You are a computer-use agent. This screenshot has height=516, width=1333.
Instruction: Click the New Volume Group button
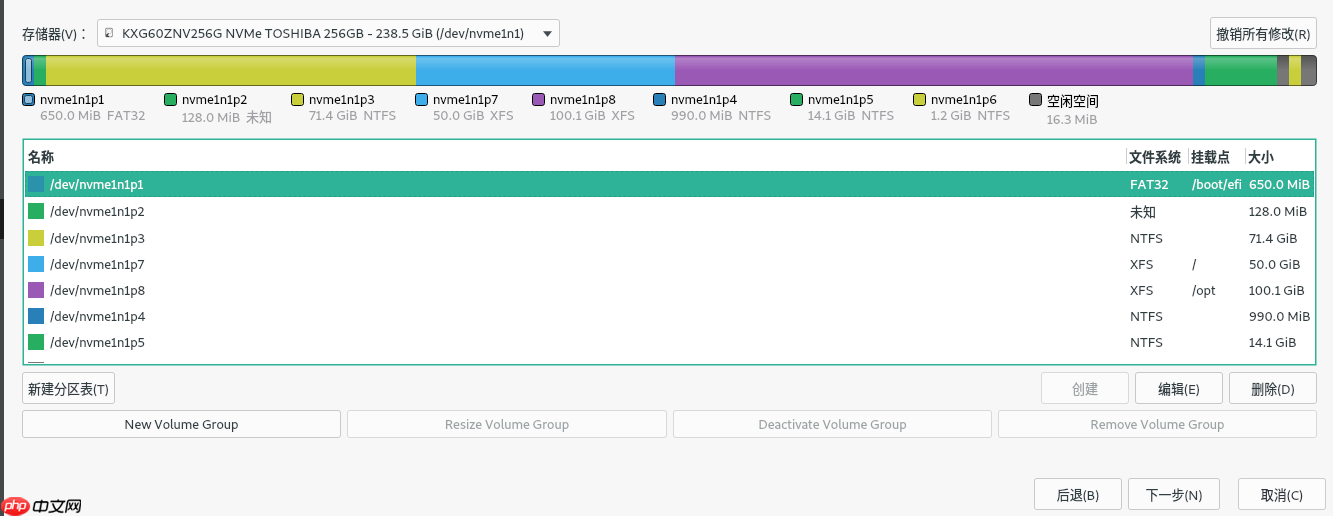tap(181, 424)
